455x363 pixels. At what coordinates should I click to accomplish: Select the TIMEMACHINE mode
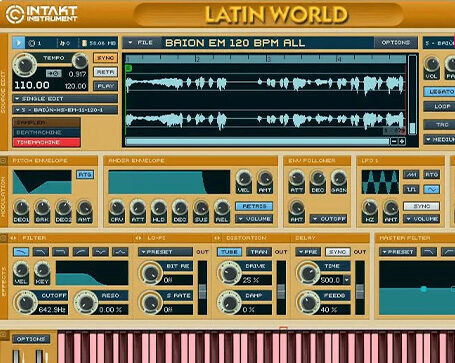coord(46,142)
